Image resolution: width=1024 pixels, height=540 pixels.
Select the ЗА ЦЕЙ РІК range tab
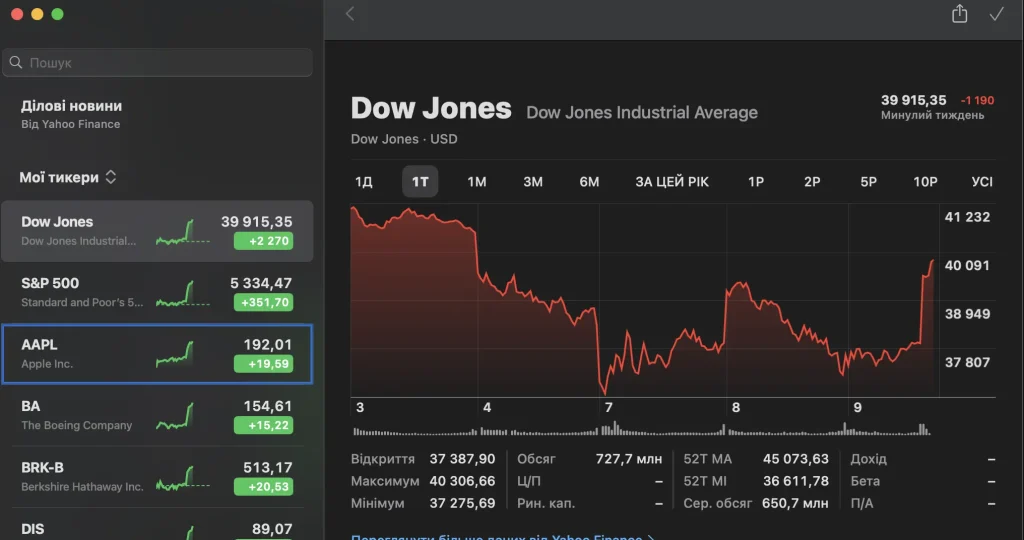[672, 182]
